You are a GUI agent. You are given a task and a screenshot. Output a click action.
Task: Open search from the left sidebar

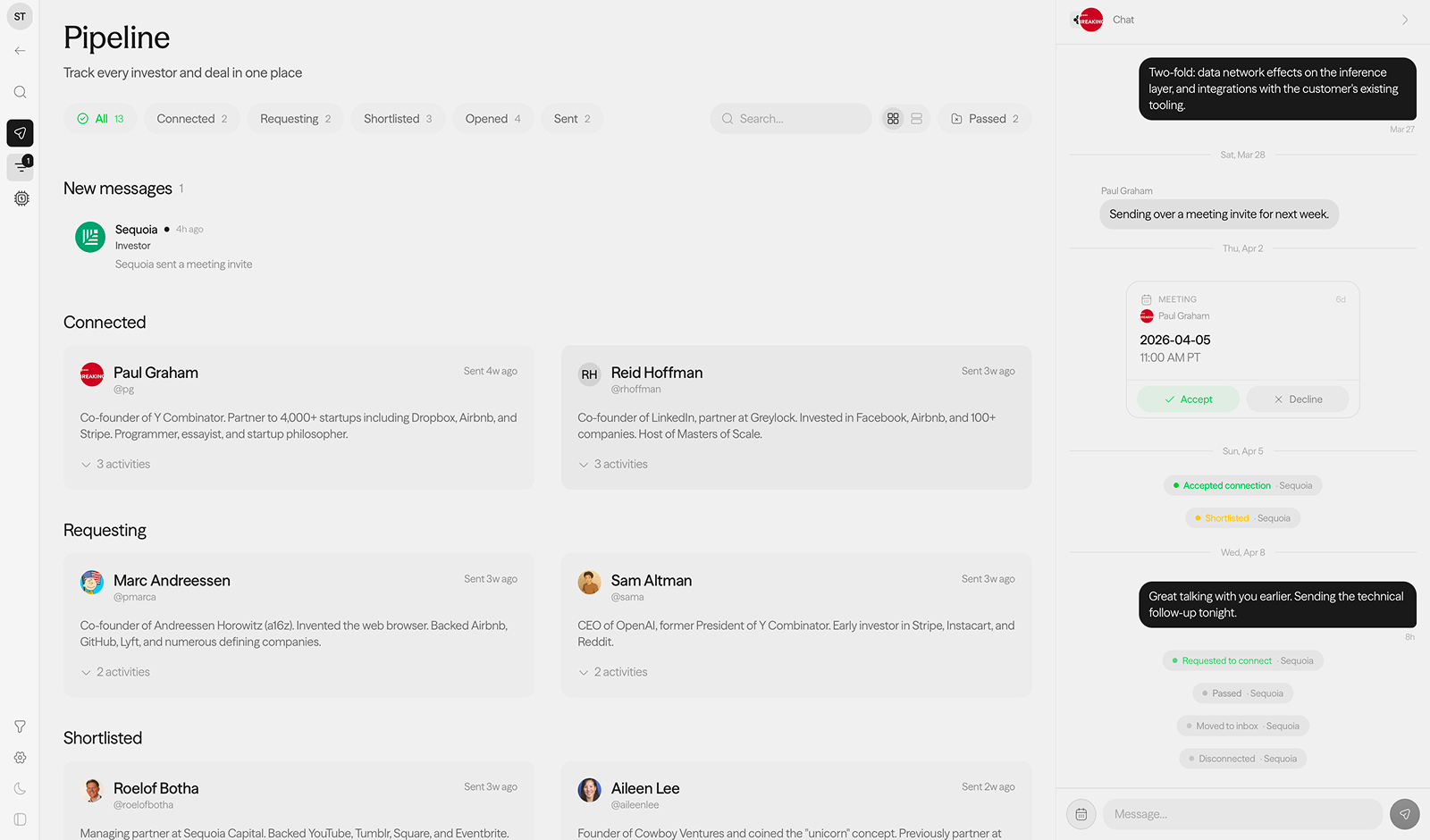point(20,92)
